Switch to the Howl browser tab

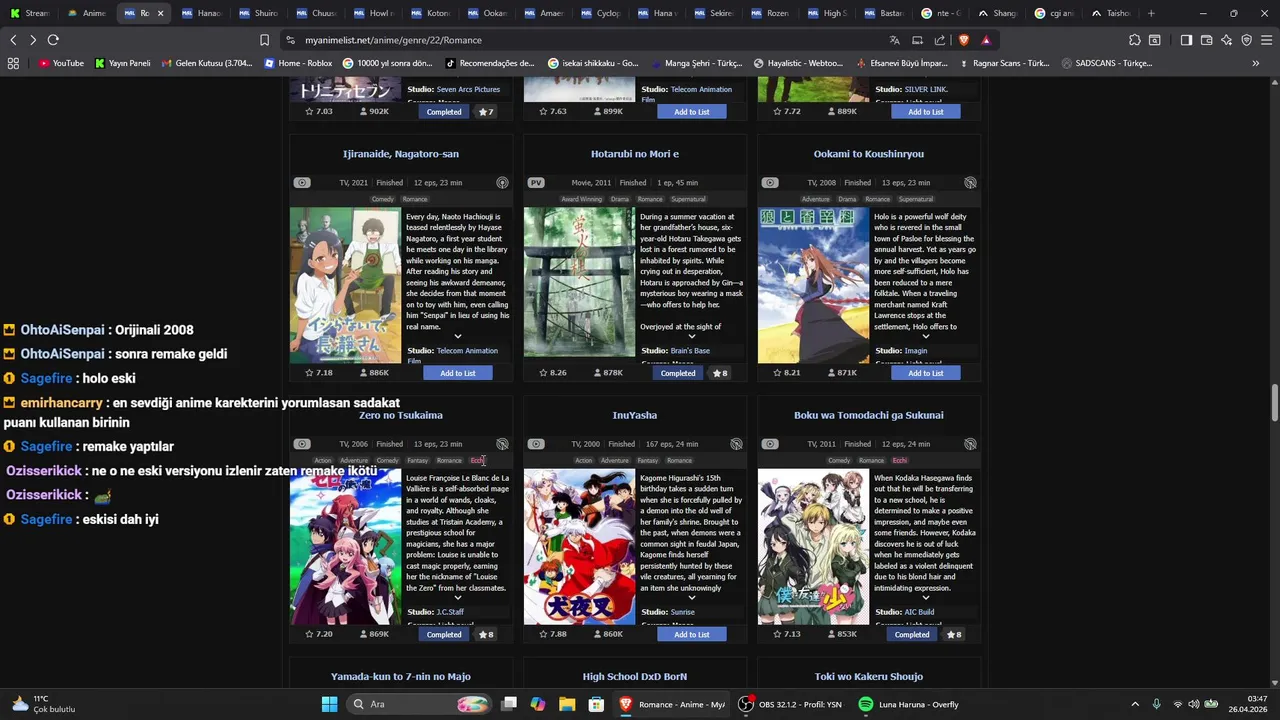[375, 13]
